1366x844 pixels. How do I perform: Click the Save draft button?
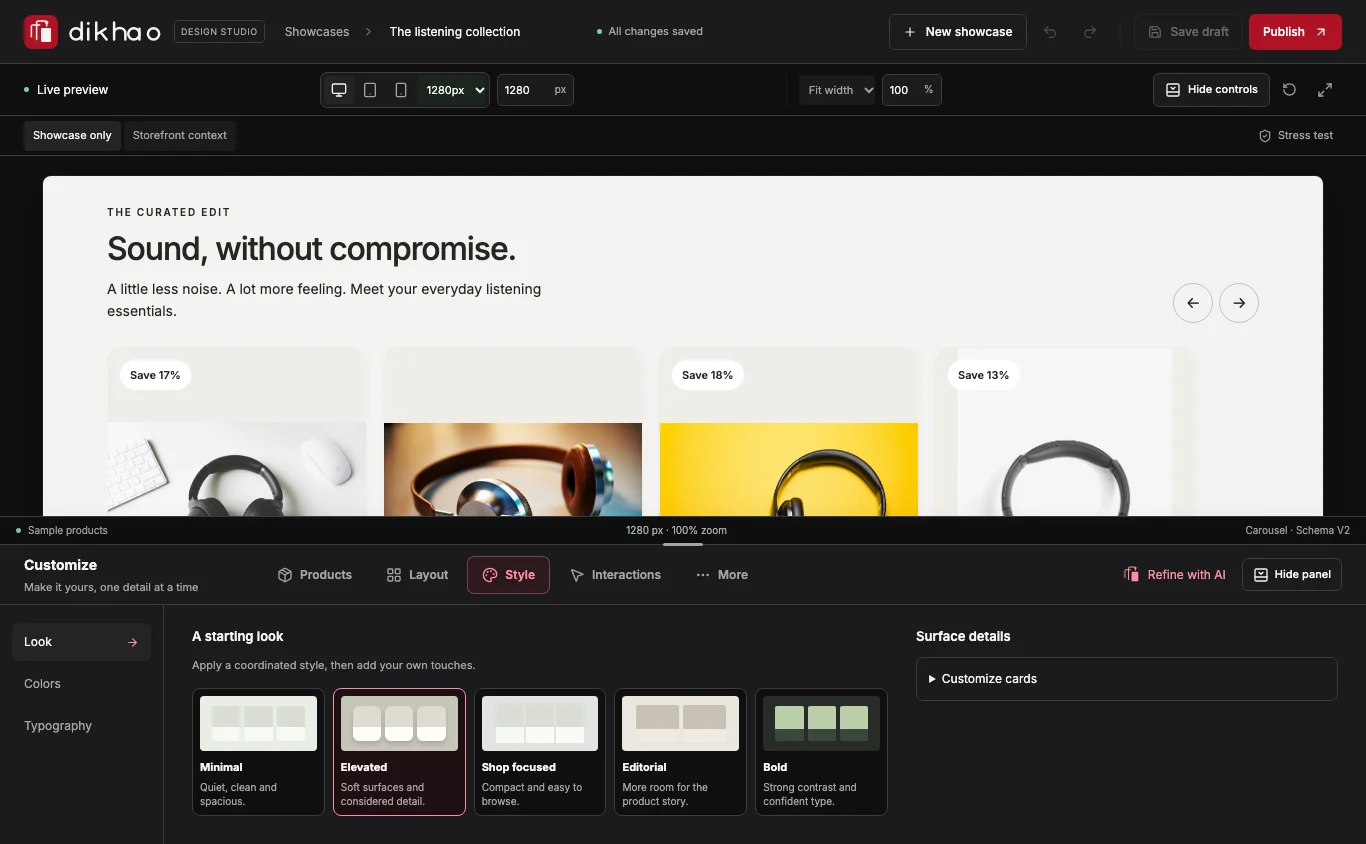point(1188,32)
